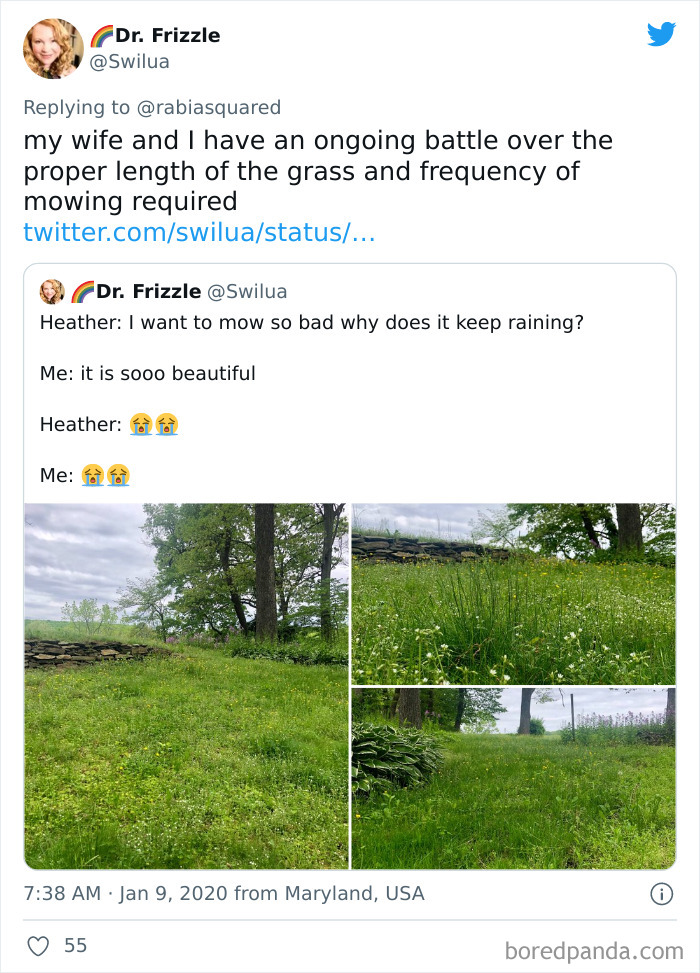Follow the twitter.com/swilua/status link
Viewport: 700px width, 973px height.
click(x=199, y=232)
